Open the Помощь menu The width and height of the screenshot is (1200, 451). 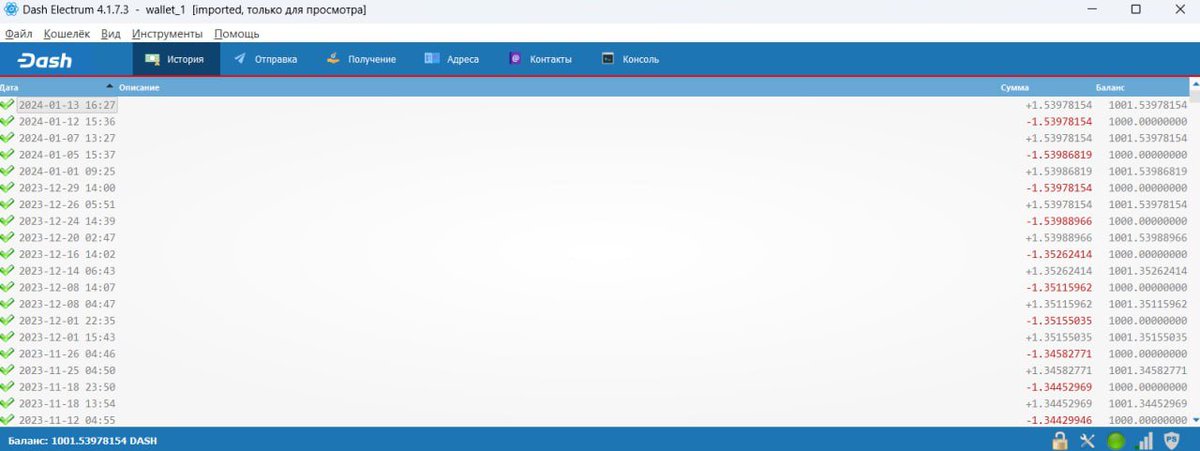click(237, 34)
